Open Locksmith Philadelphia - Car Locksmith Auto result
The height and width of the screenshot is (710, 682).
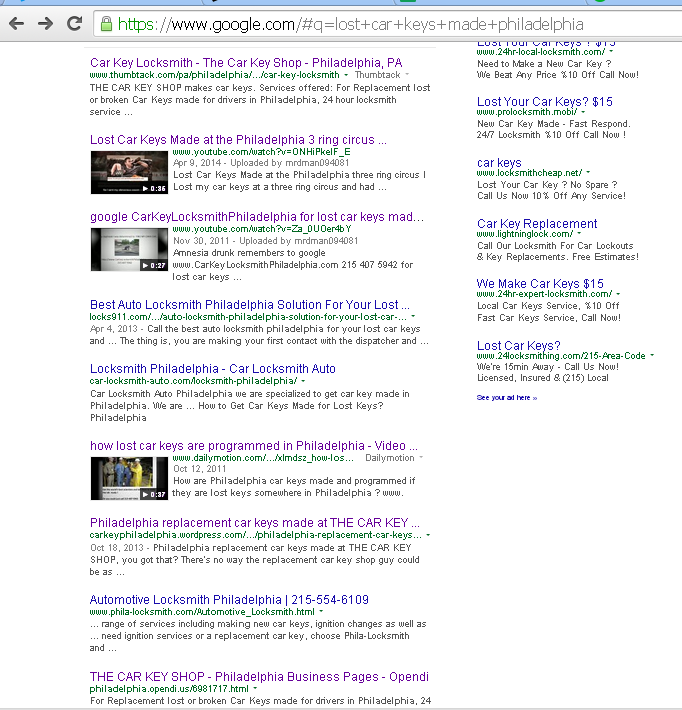click(x=213, y=369)
